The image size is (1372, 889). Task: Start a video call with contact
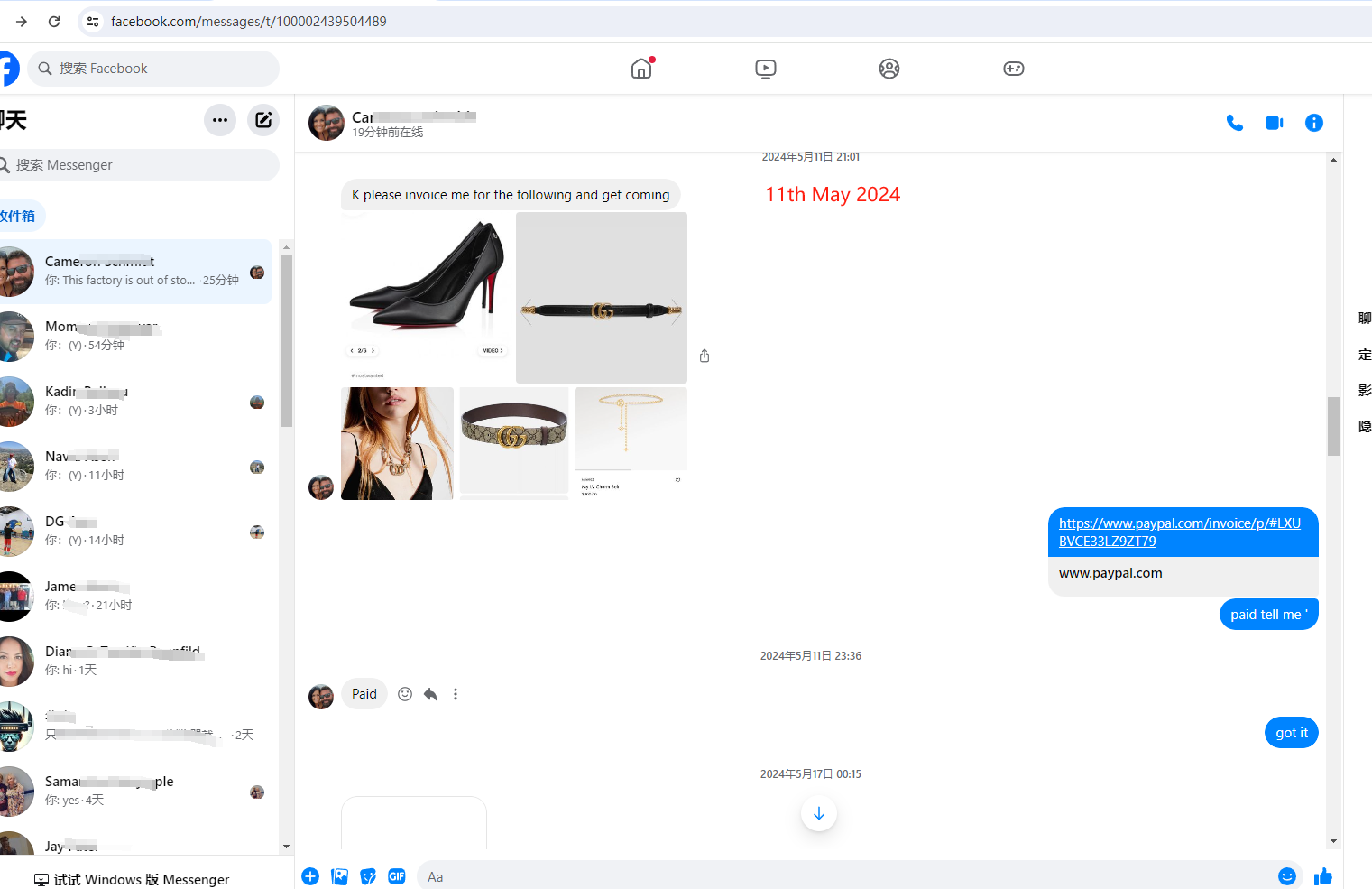pyautogui.click(x=1274, y=123)
